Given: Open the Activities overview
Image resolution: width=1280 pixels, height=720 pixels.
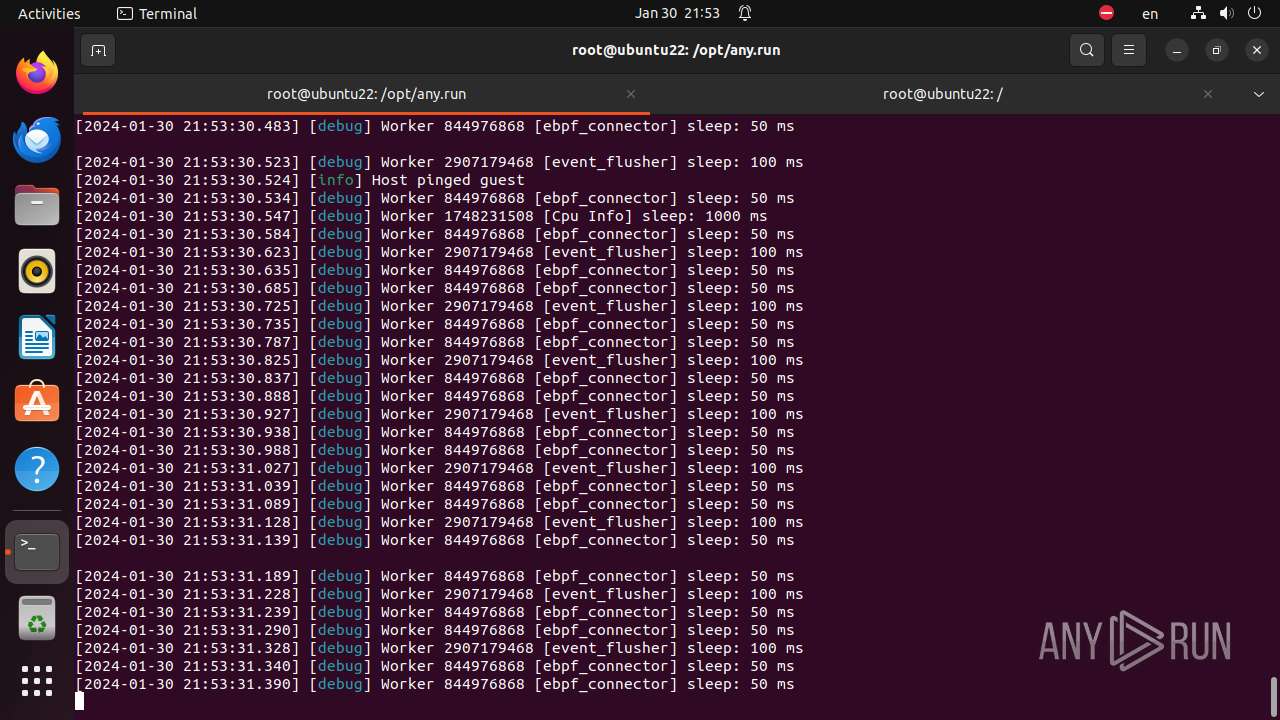Looking at the screenshot, I should [x=49, y=13].
